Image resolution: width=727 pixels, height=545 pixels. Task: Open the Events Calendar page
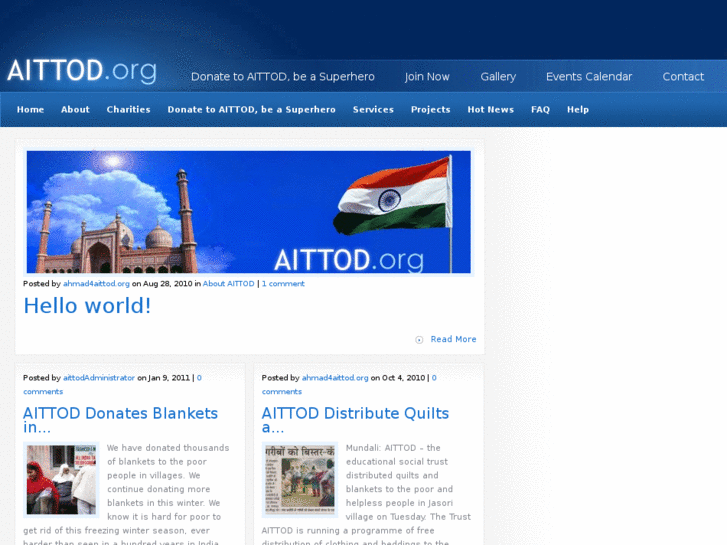[x=589, y=77]
